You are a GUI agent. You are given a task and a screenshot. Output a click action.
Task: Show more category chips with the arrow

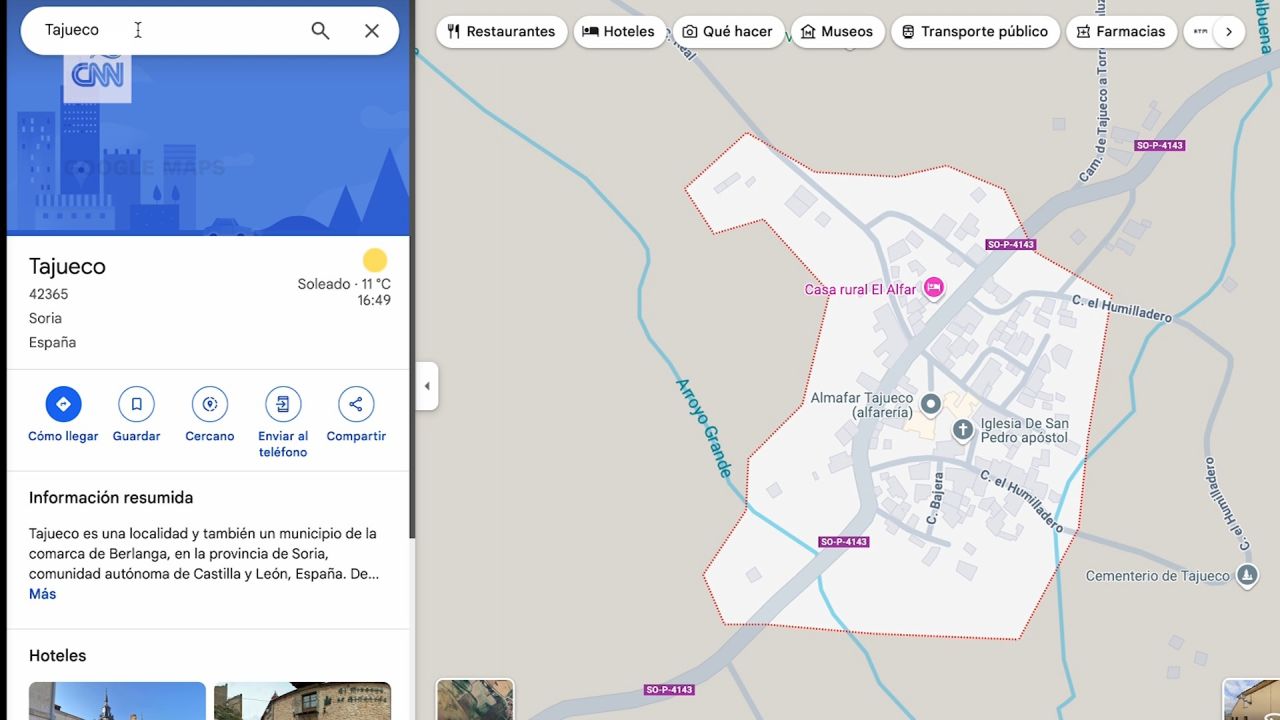pyautogui.click(x=1229, y=31)
